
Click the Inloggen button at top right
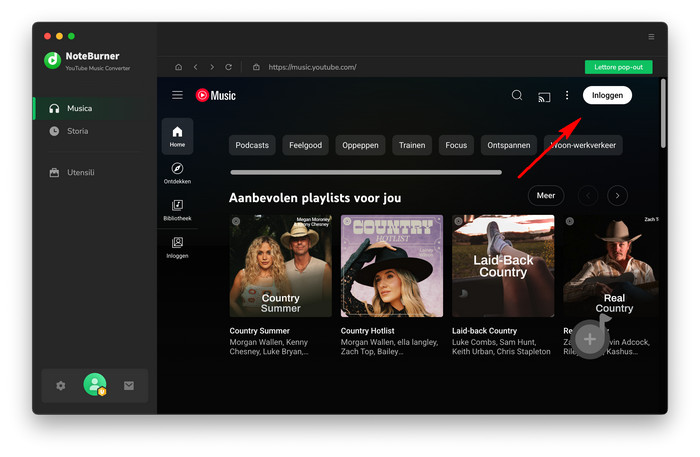click(x=607, y=95)
